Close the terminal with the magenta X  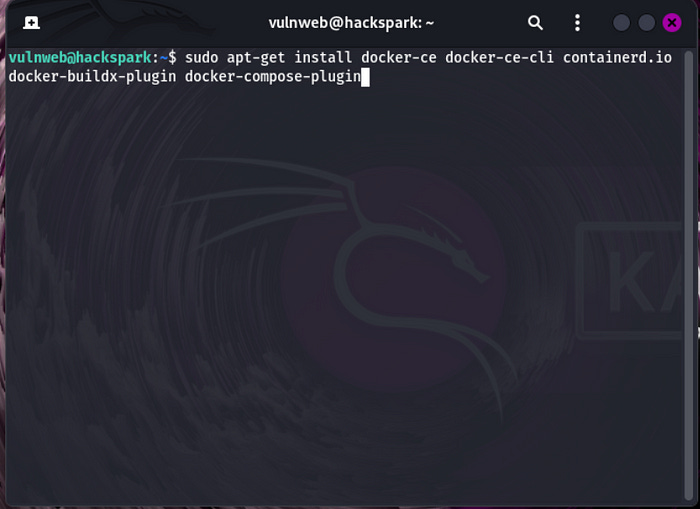coord(671,23)
